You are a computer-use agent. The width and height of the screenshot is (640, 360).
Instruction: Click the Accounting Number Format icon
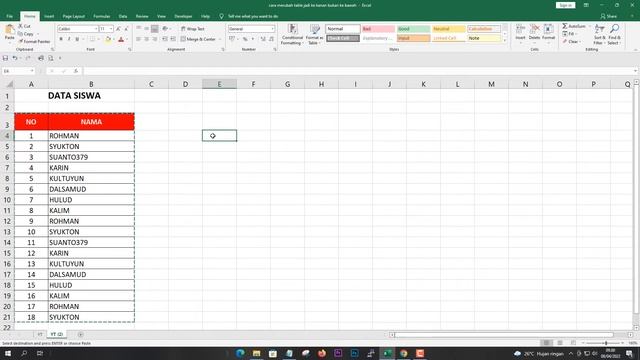tap(232, 39)
